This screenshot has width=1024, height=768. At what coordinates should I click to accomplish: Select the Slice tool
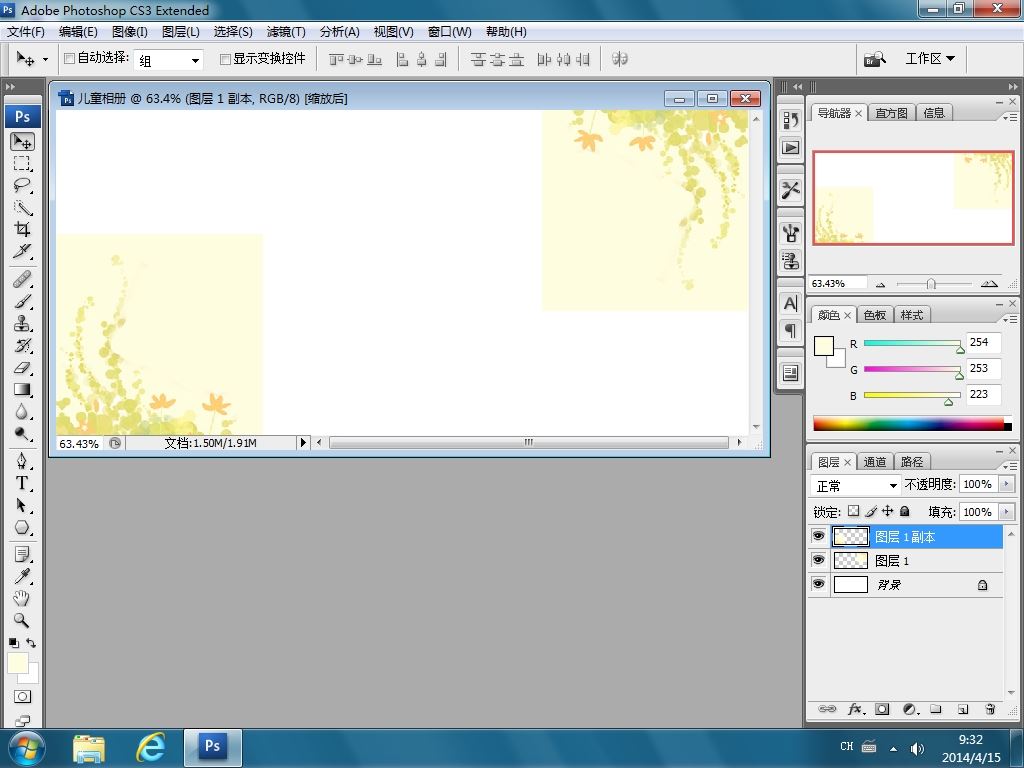22,251
